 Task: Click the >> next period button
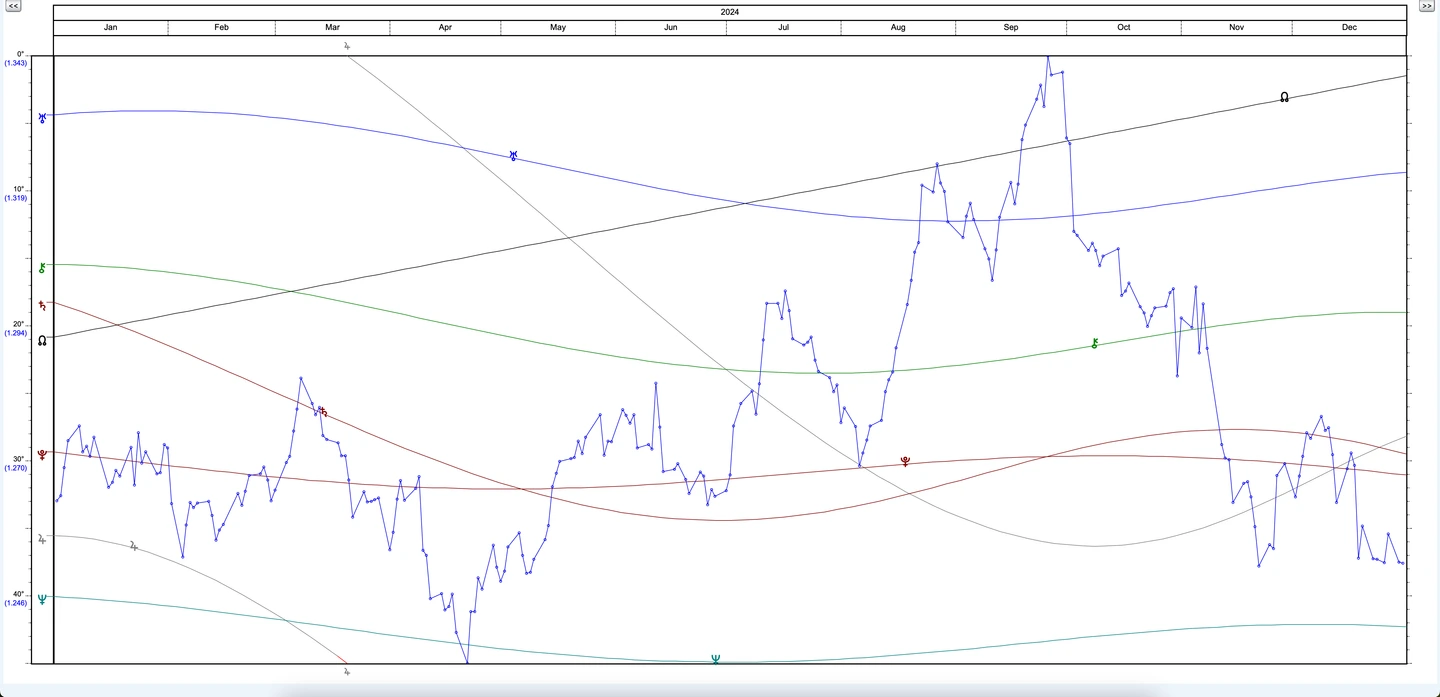point(1426,6)
